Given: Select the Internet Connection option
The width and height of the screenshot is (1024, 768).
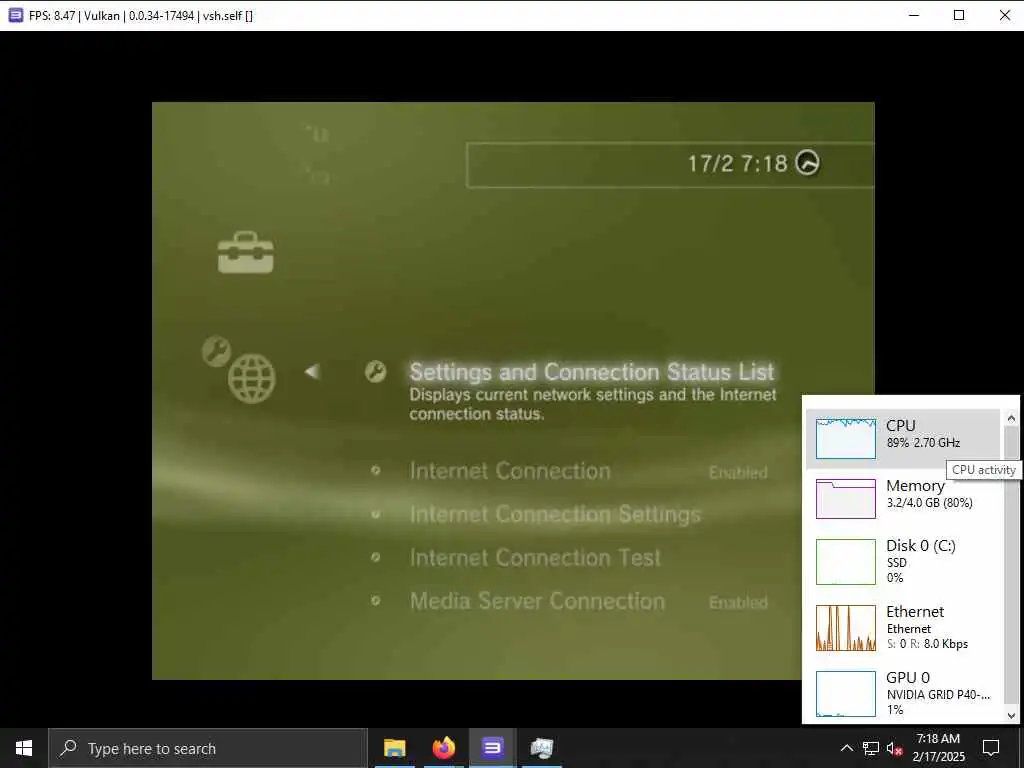Looking at the screenshot, I should 510,471.
